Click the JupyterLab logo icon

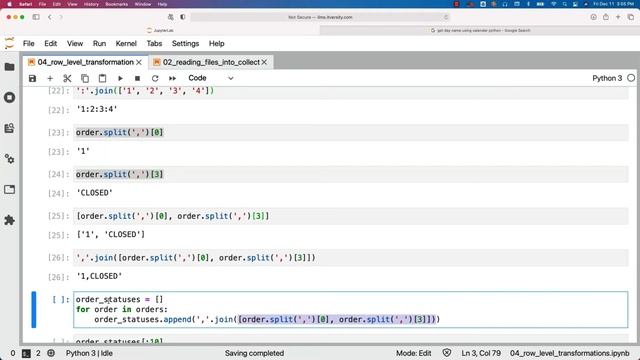point(9,43)
